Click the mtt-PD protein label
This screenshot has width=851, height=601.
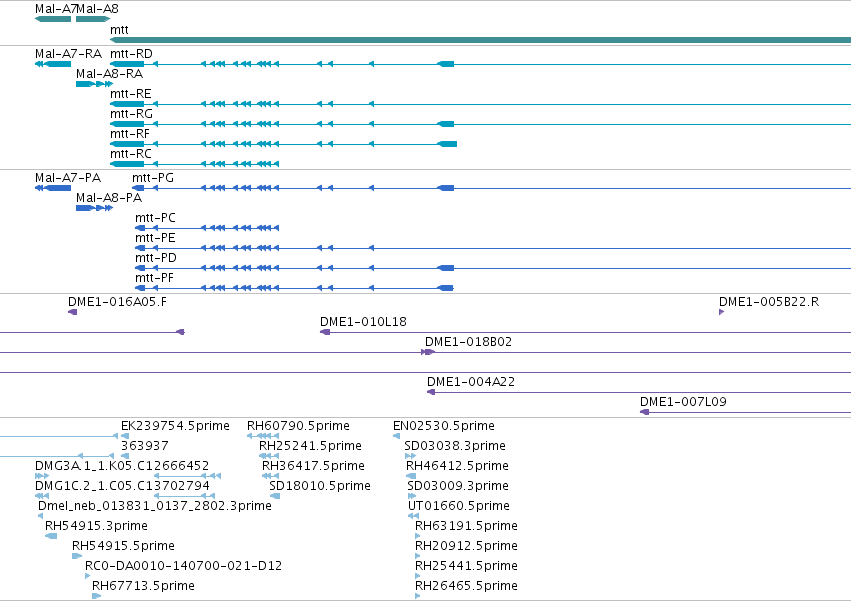coord(156,258)
